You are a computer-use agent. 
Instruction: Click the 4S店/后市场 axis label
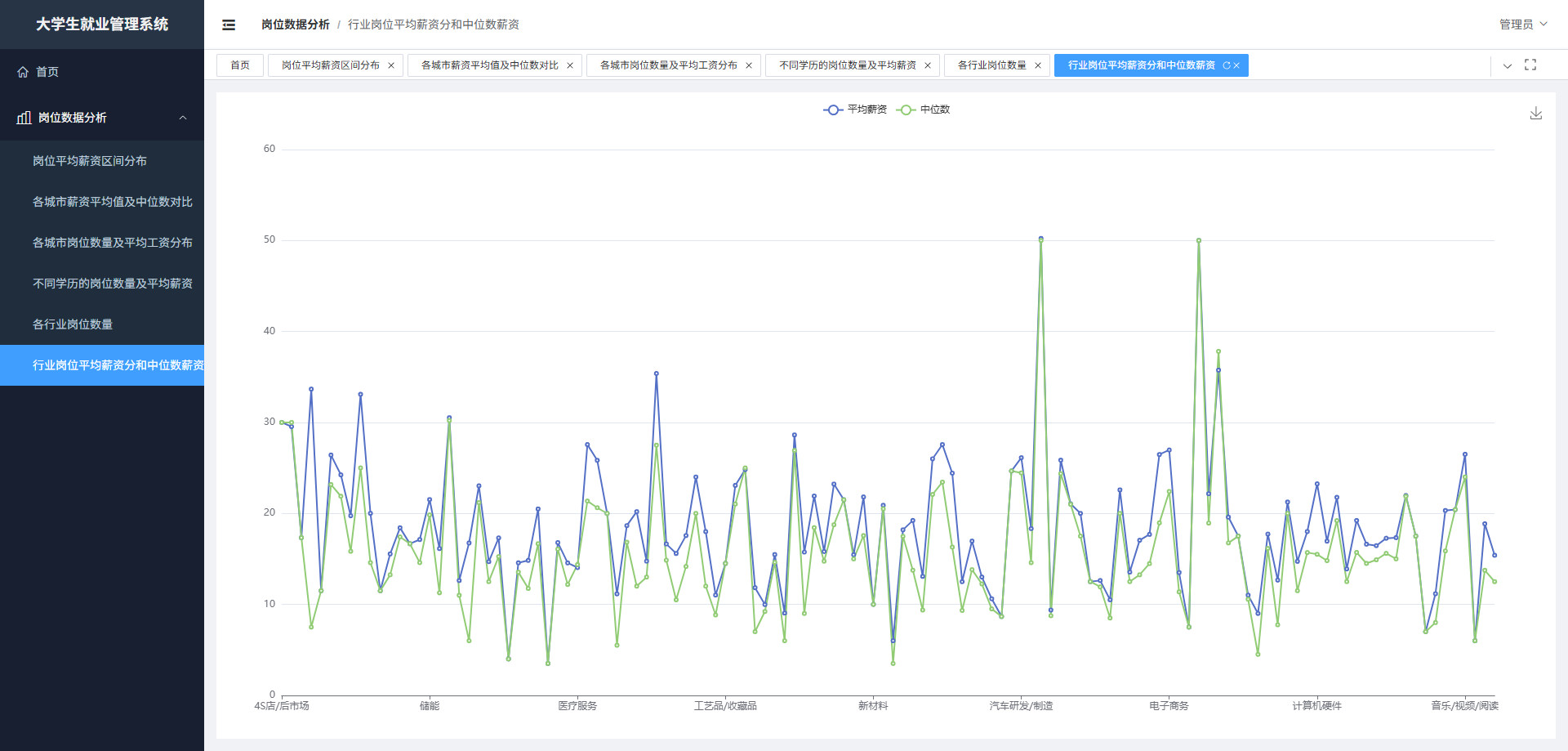click(x=282, y=706)
